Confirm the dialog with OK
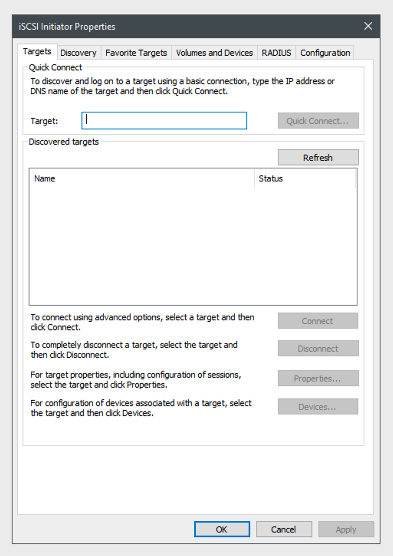This screenshot has height=556, width=393. [x=222, y=529]
